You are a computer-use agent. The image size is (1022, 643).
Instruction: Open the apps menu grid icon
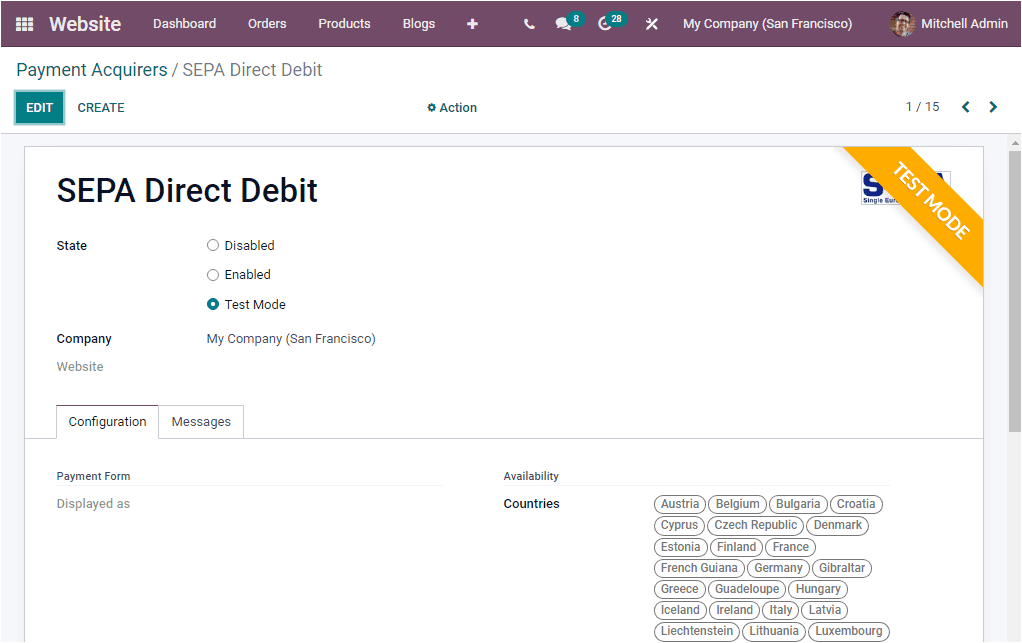[26, 23]
